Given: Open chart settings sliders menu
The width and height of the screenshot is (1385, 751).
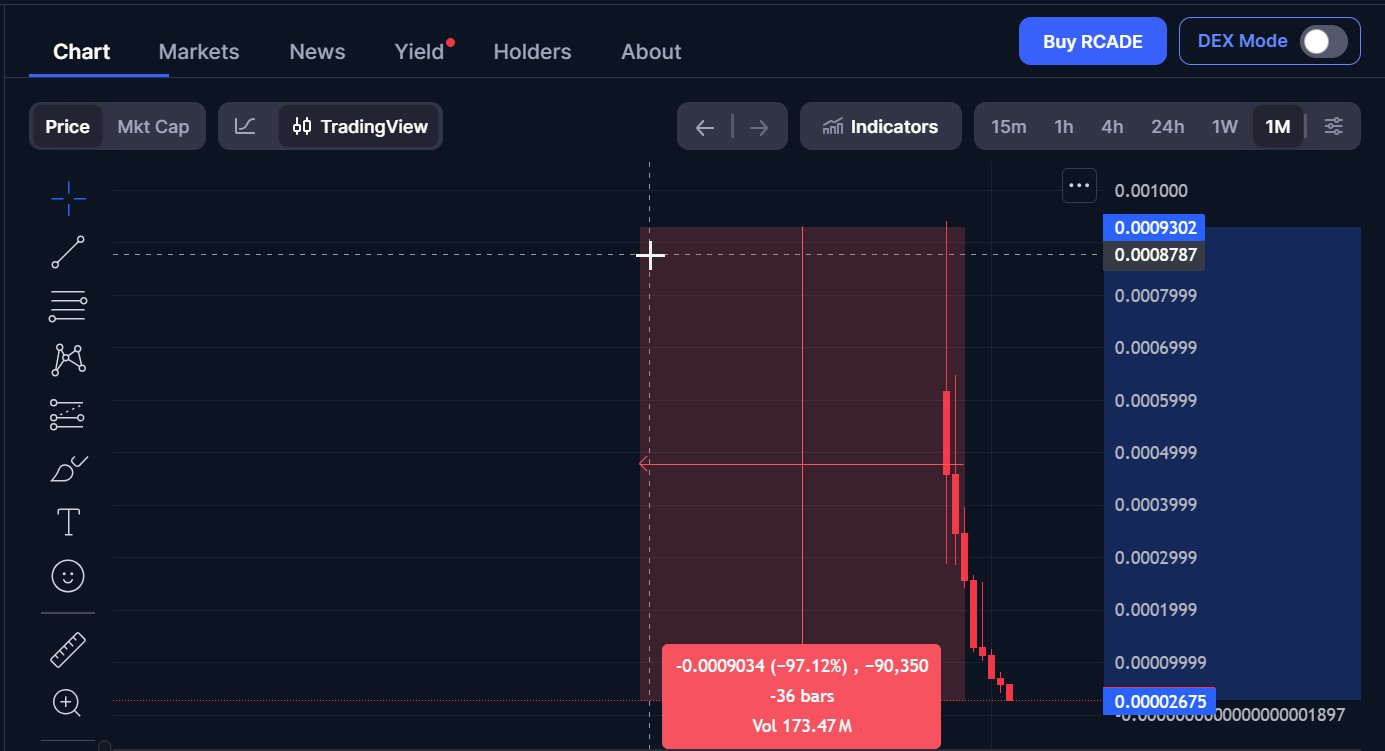Looking at the screenshot, I should click(1333, 127).
